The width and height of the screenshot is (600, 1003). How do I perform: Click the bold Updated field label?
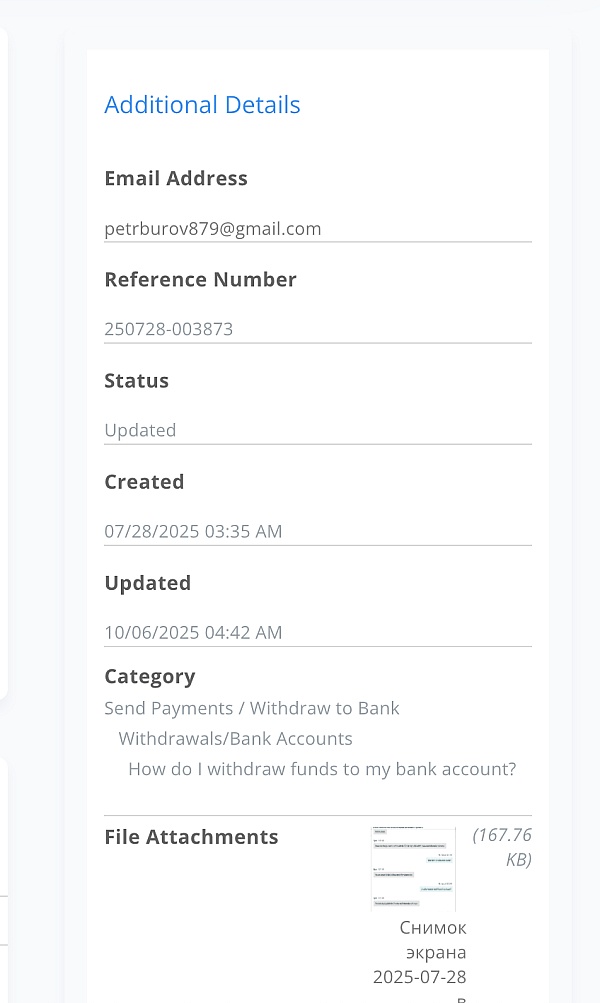(x=147, y=582)
